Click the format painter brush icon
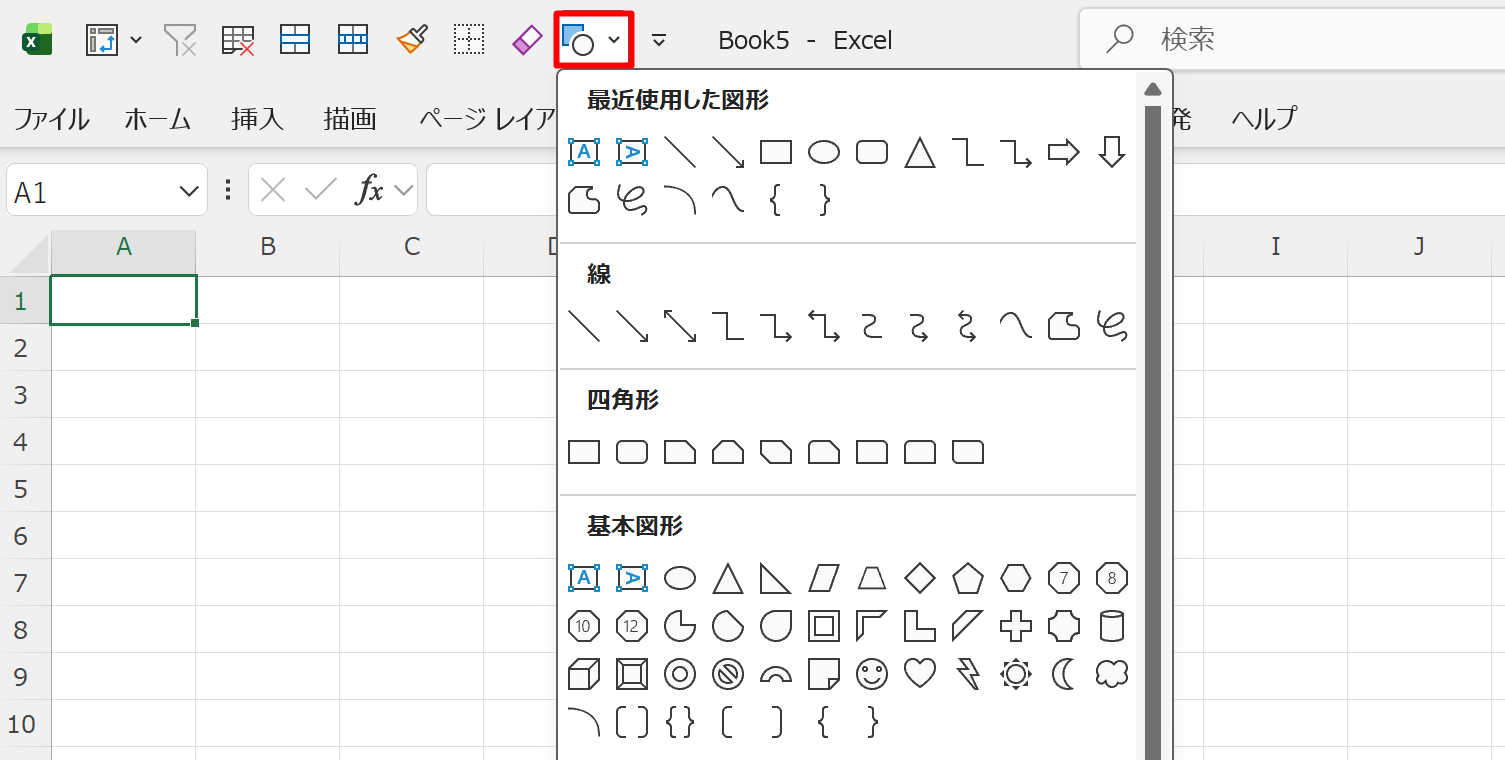Screen dimensions: 1505x760 412,40
